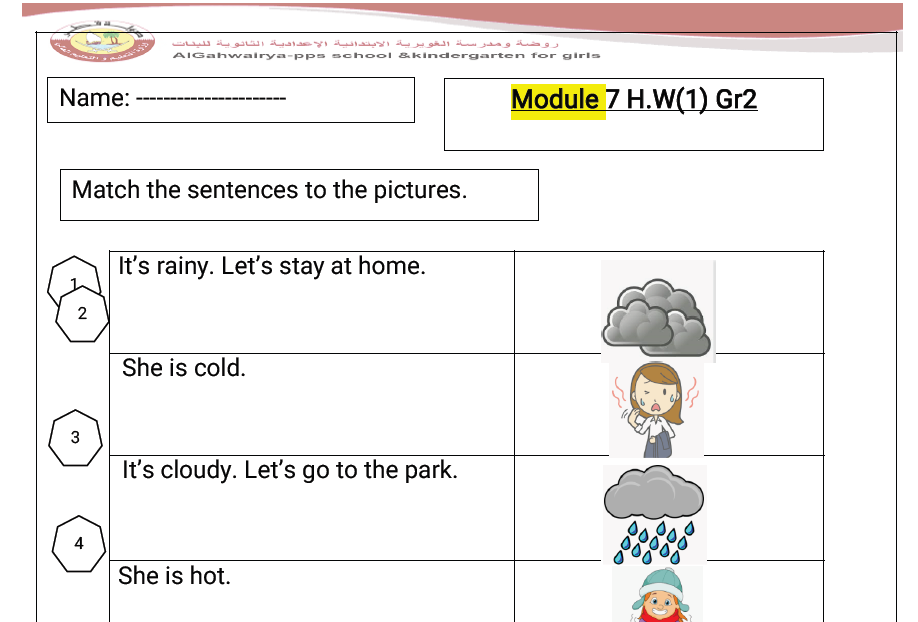Viewport: 918px width, 622px height.
Task: Click "It's cloudy. Let's go to the park."
Action: [x=289, y=470]
